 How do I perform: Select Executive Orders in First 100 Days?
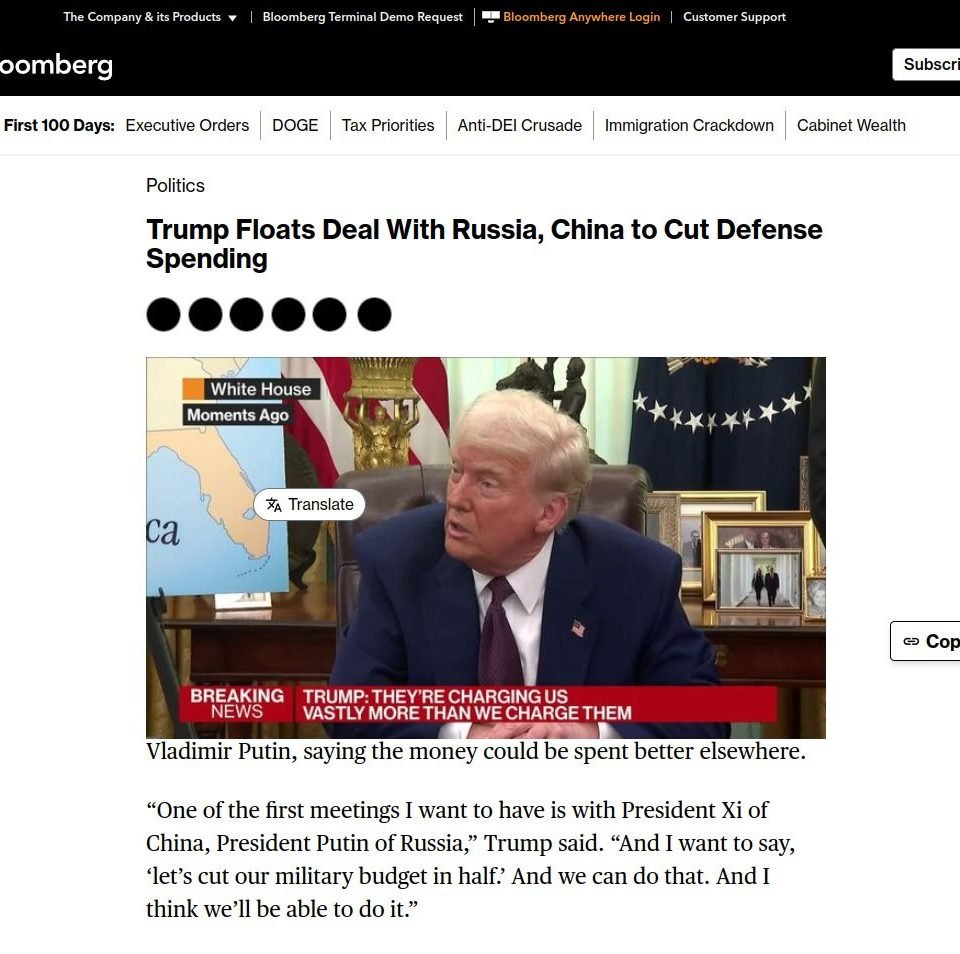coord(187,126)
